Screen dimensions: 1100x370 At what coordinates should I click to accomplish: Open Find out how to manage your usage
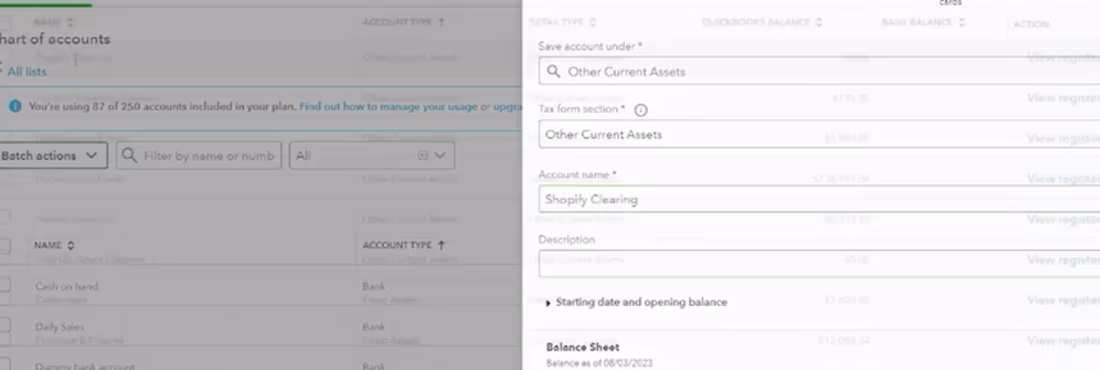(388, 107)
